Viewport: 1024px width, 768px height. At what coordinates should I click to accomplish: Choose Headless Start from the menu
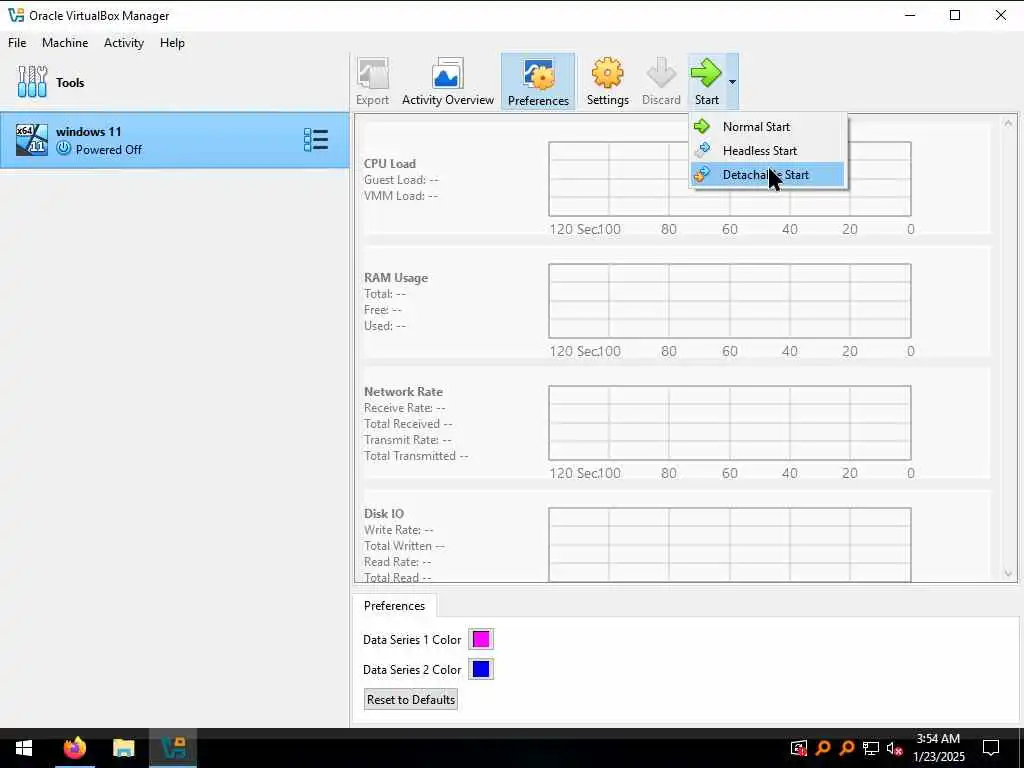768,151
